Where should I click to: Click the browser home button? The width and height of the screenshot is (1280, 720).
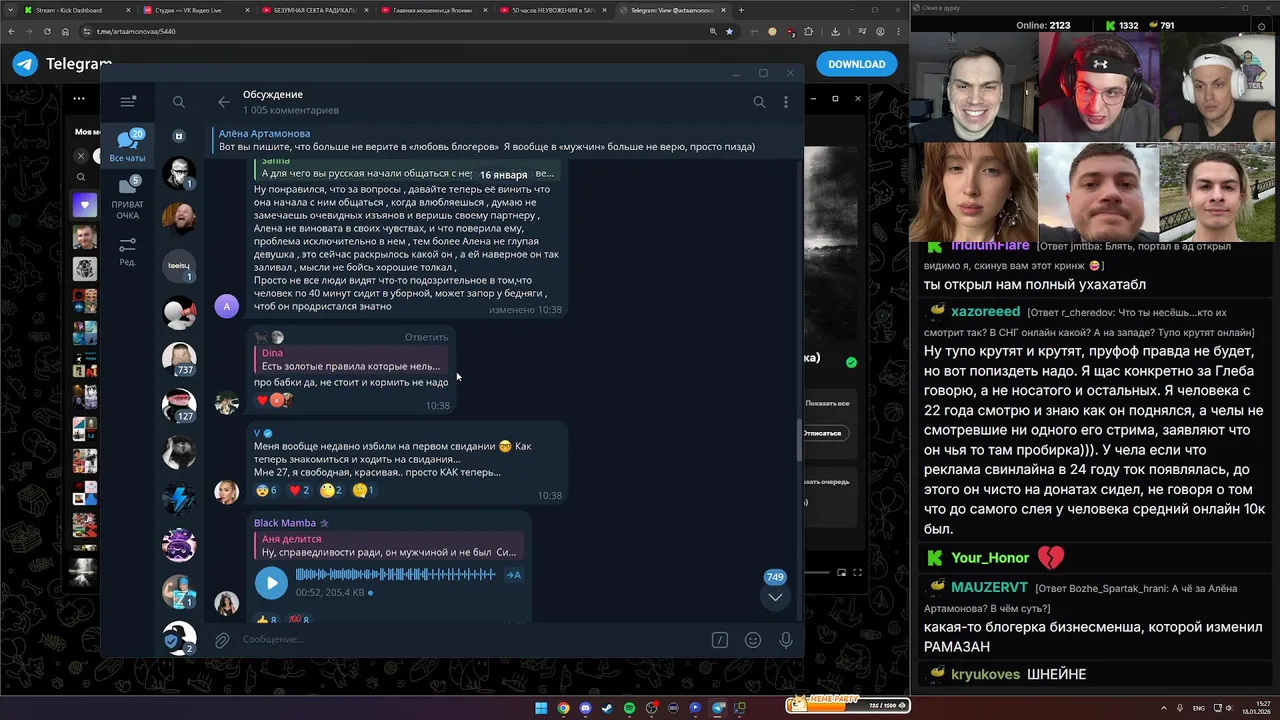[x=66, y=31]
